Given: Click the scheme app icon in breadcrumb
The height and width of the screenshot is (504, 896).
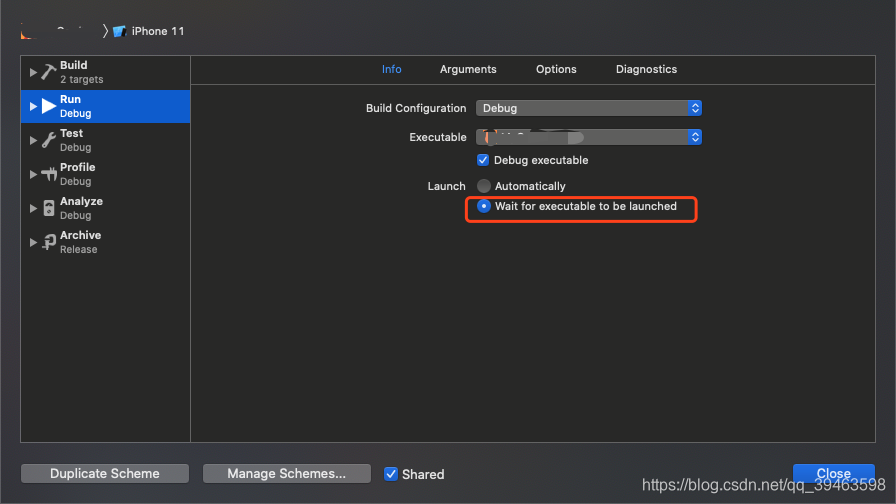Looking at the screenshot, I should [x=26, y=32].
